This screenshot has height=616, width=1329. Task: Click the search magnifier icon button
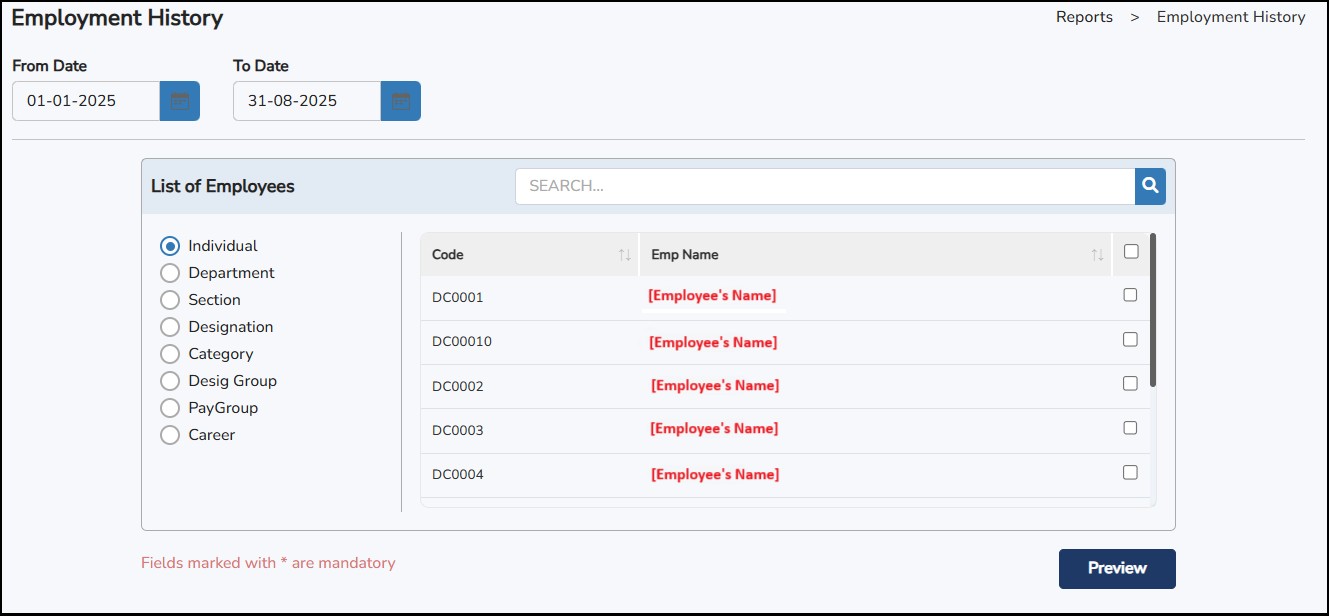1150,186
